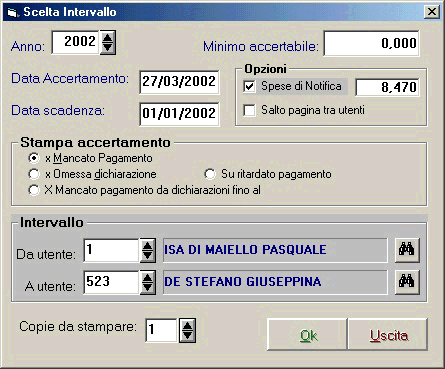
Task: Click the name DE STEFANO GIUSEPPINA
Action: [243, 282]
